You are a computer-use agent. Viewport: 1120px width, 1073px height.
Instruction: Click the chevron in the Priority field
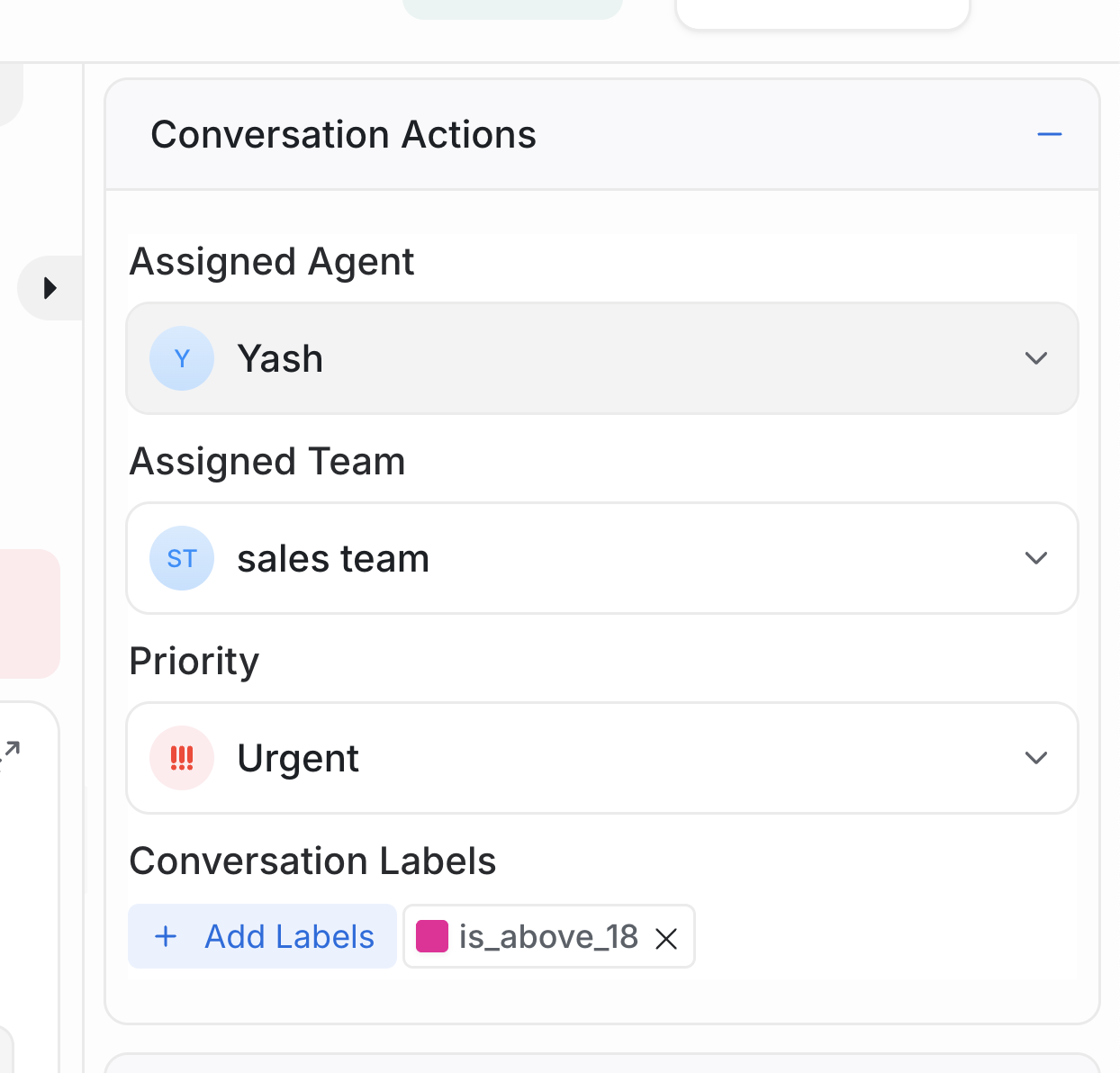pos(1036,758)
